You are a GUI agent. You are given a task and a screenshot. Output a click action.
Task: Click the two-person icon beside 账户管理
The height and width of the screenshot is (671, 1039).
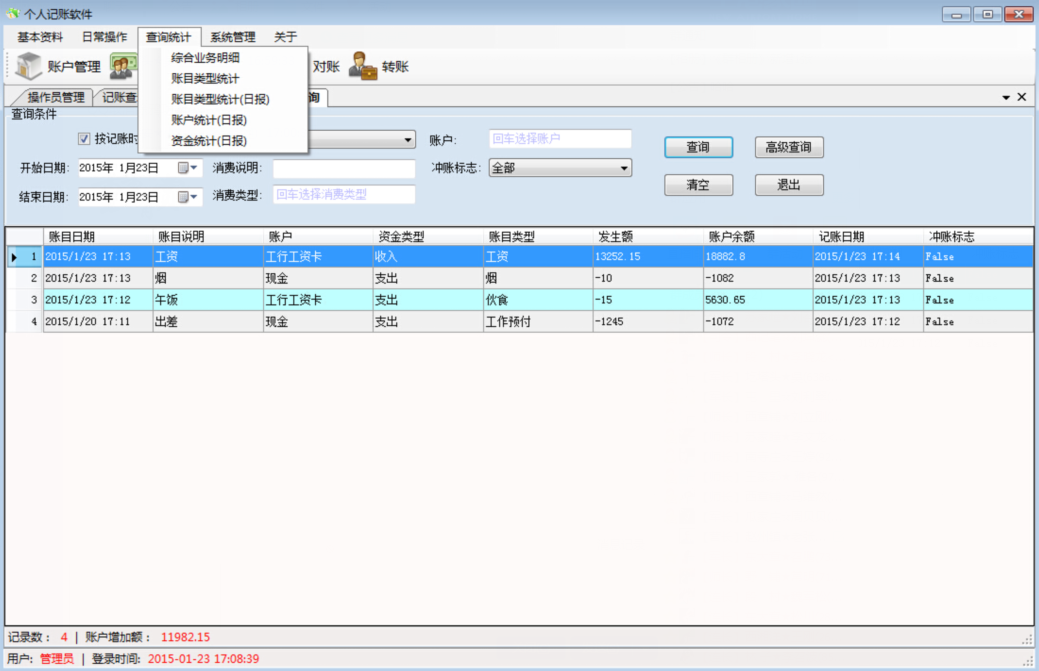[x=122, y=67]
